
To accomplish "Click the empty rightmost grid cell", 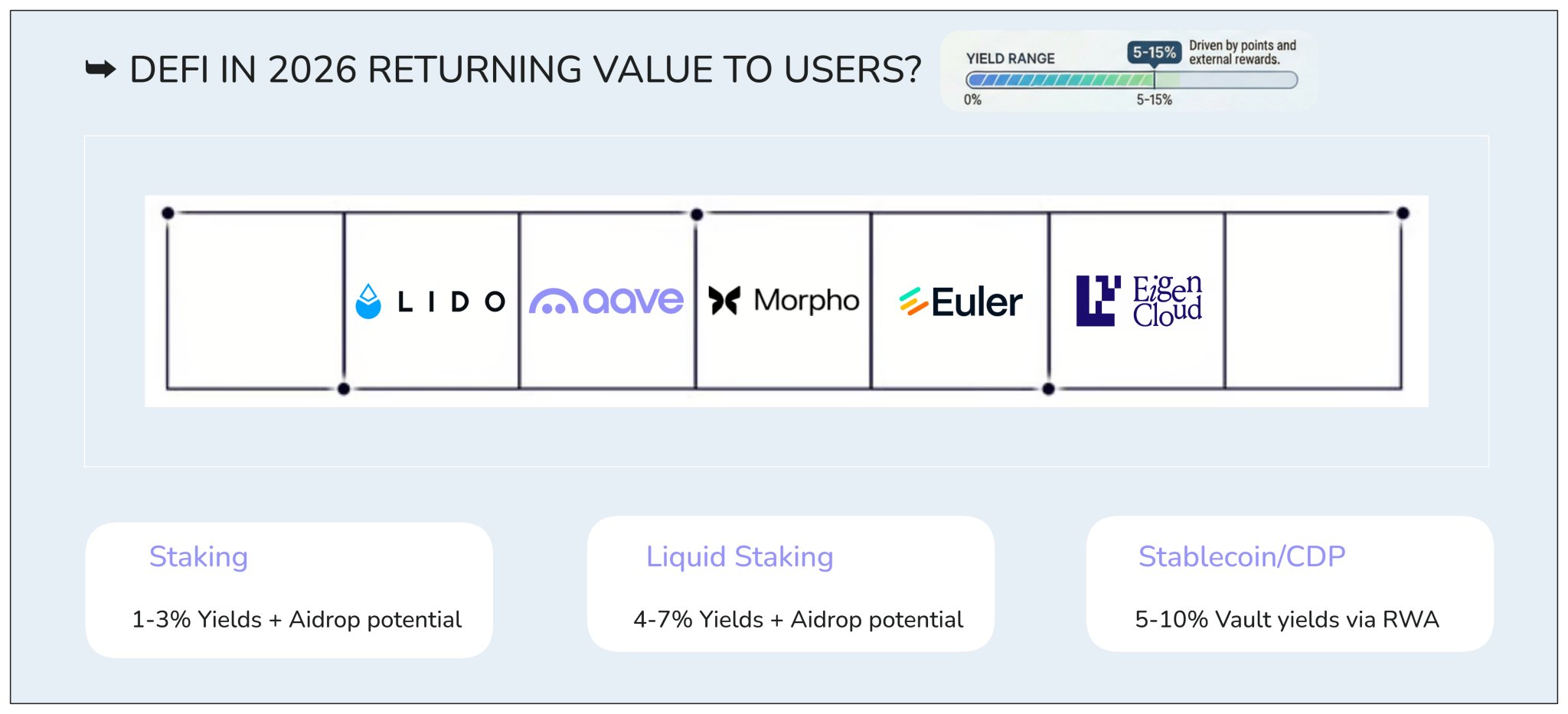I will (x=1312, y=301).
